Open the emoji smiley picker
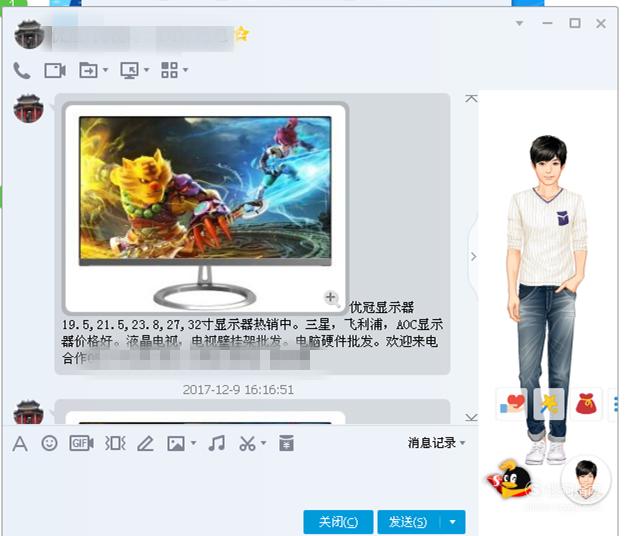The image size is (625, 536). 49,443
